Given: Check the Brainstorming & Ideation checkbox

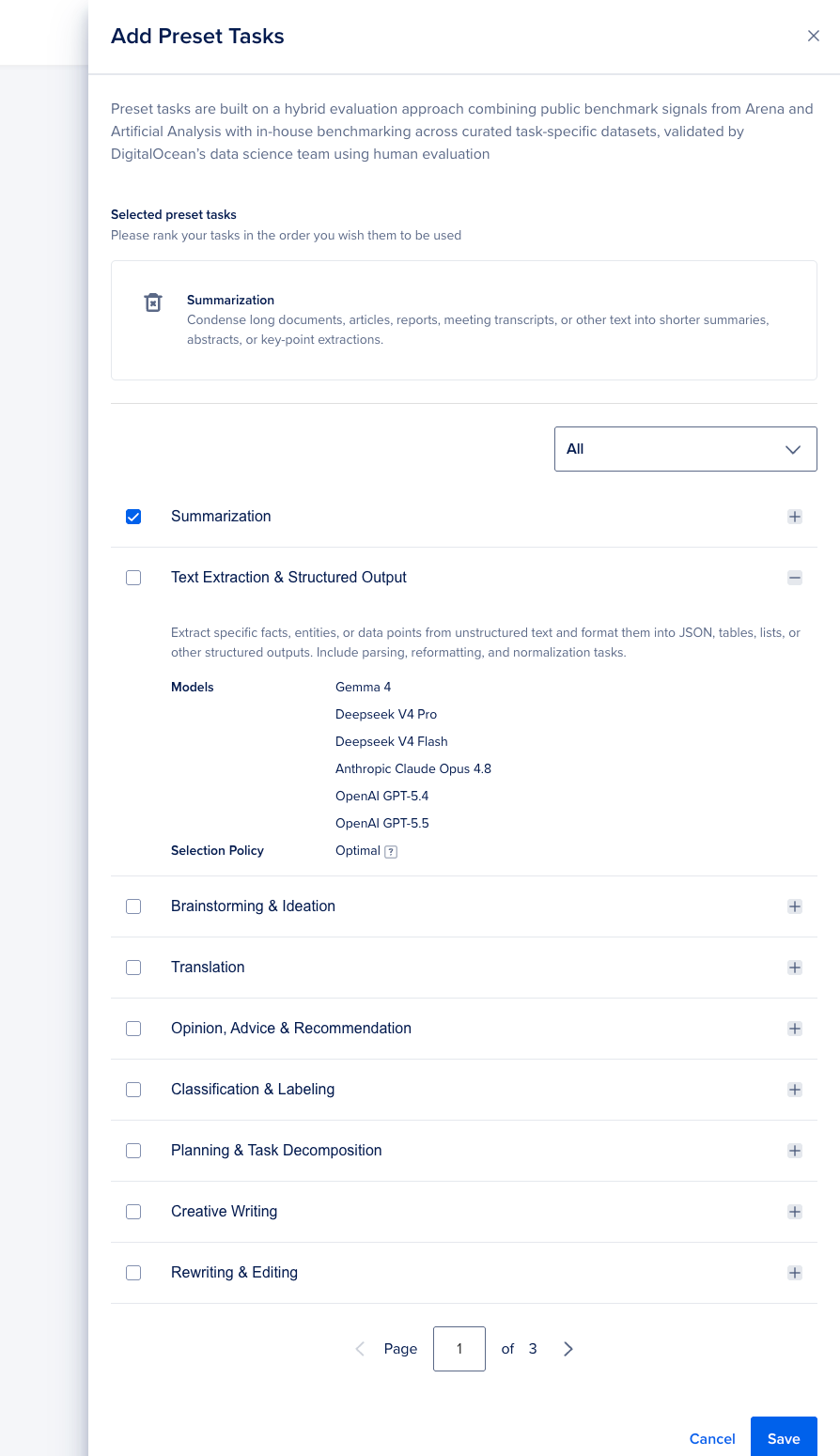Looking at the screenshot, I should (x=133, y=906).
